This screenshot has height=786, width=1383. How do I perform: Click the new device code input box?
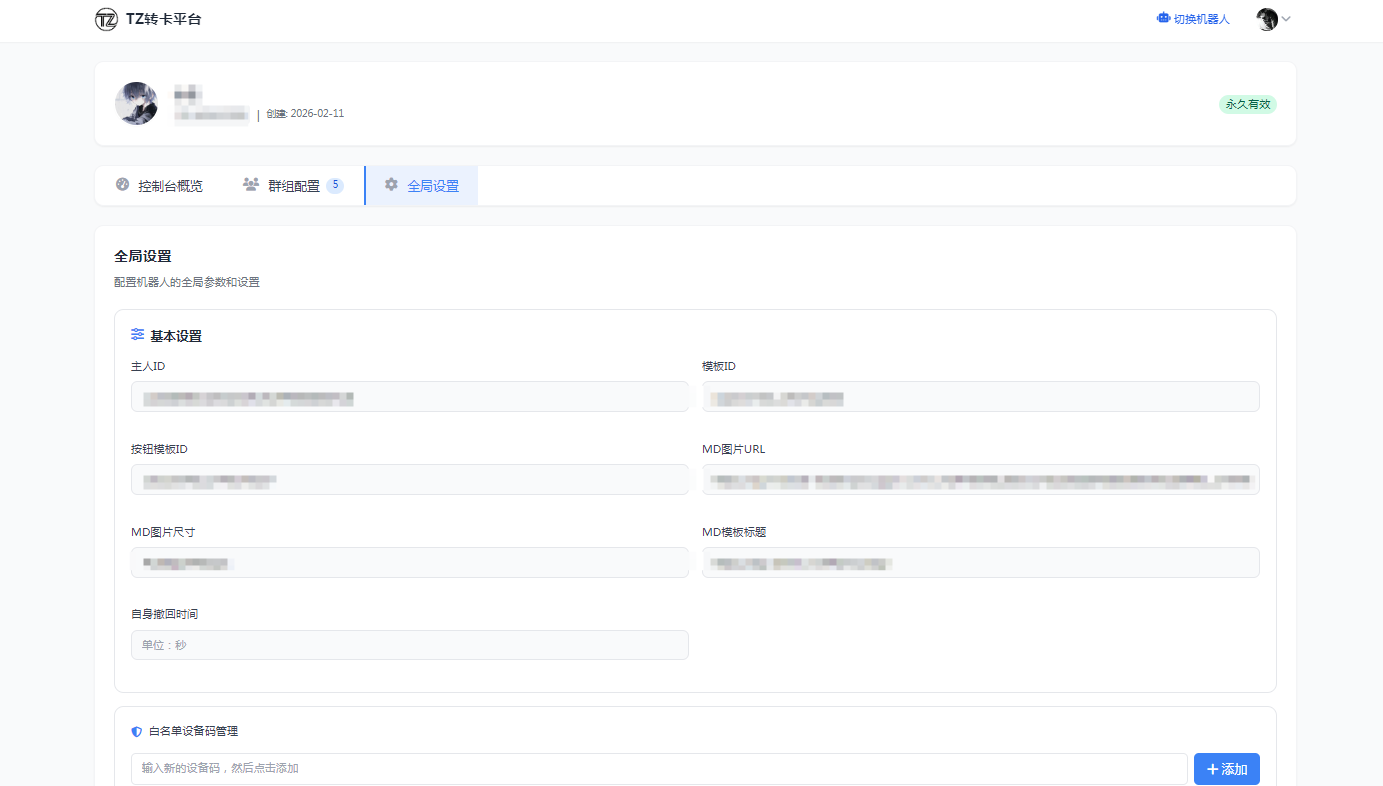click(658, 769)
